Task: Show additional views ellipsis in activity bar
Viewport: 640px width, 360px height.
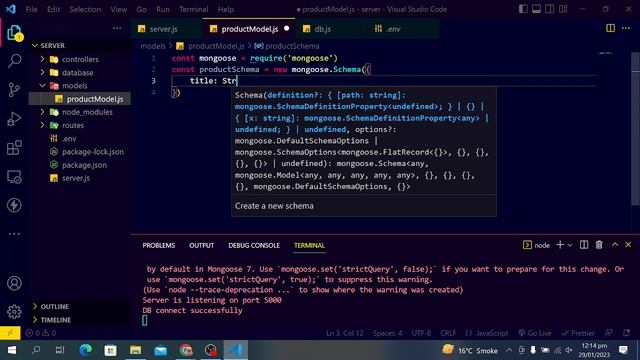Action: [14, 234]
